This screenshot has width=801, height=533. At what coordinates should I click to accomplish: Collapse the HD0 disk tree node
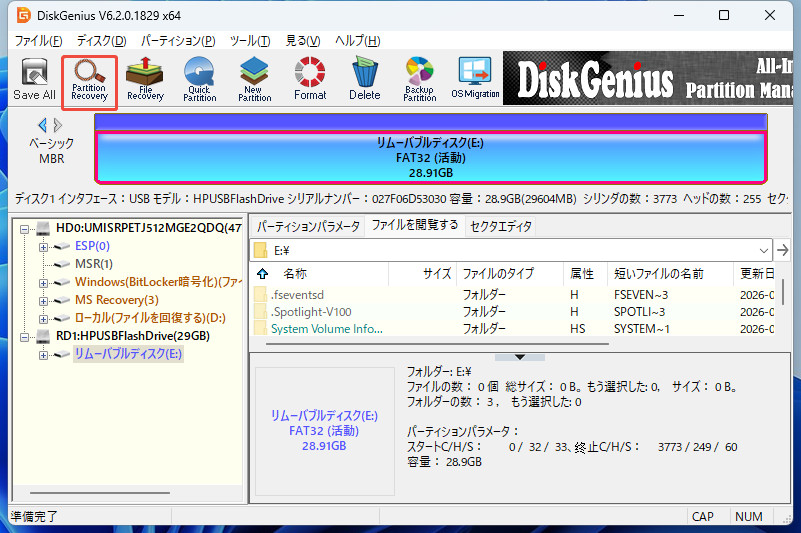tap(24, 229)
